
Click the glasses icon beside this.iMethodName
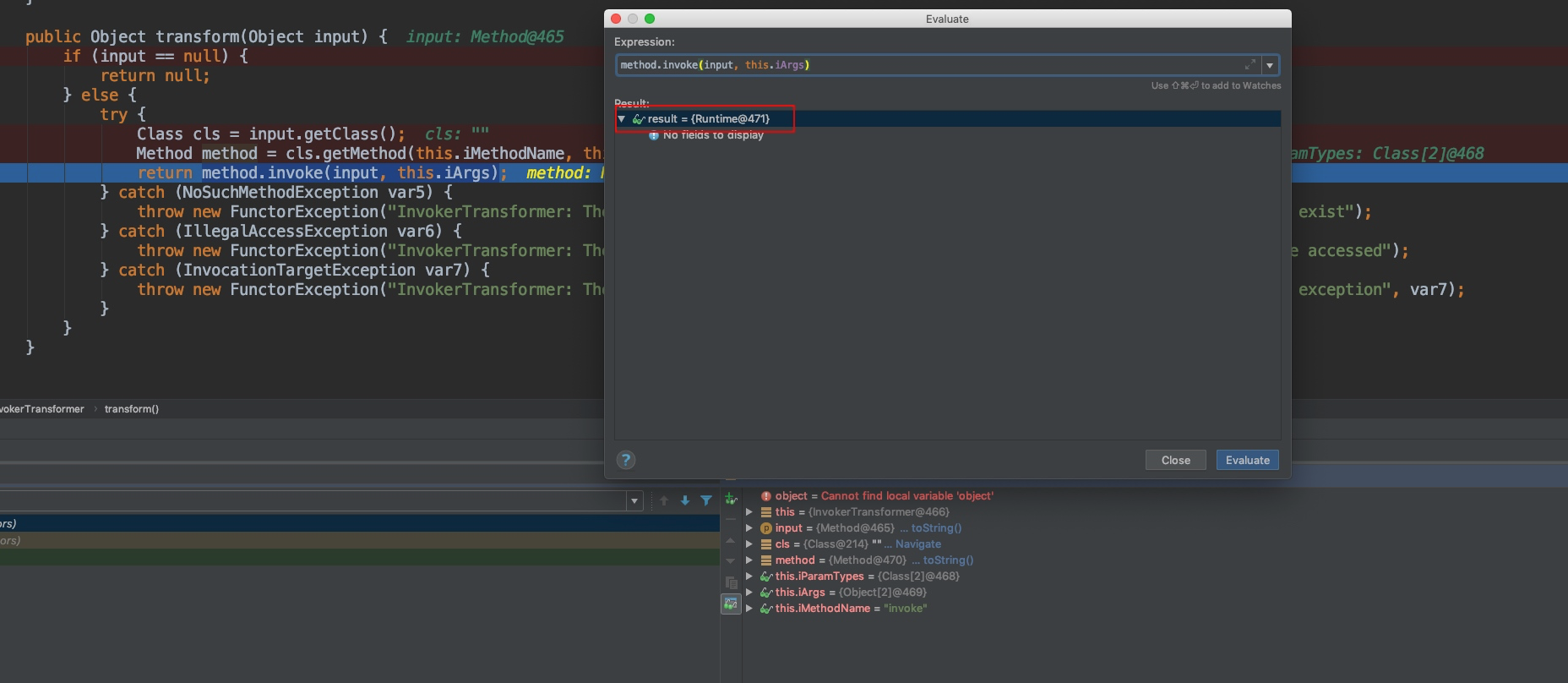(x=766, y=609)
